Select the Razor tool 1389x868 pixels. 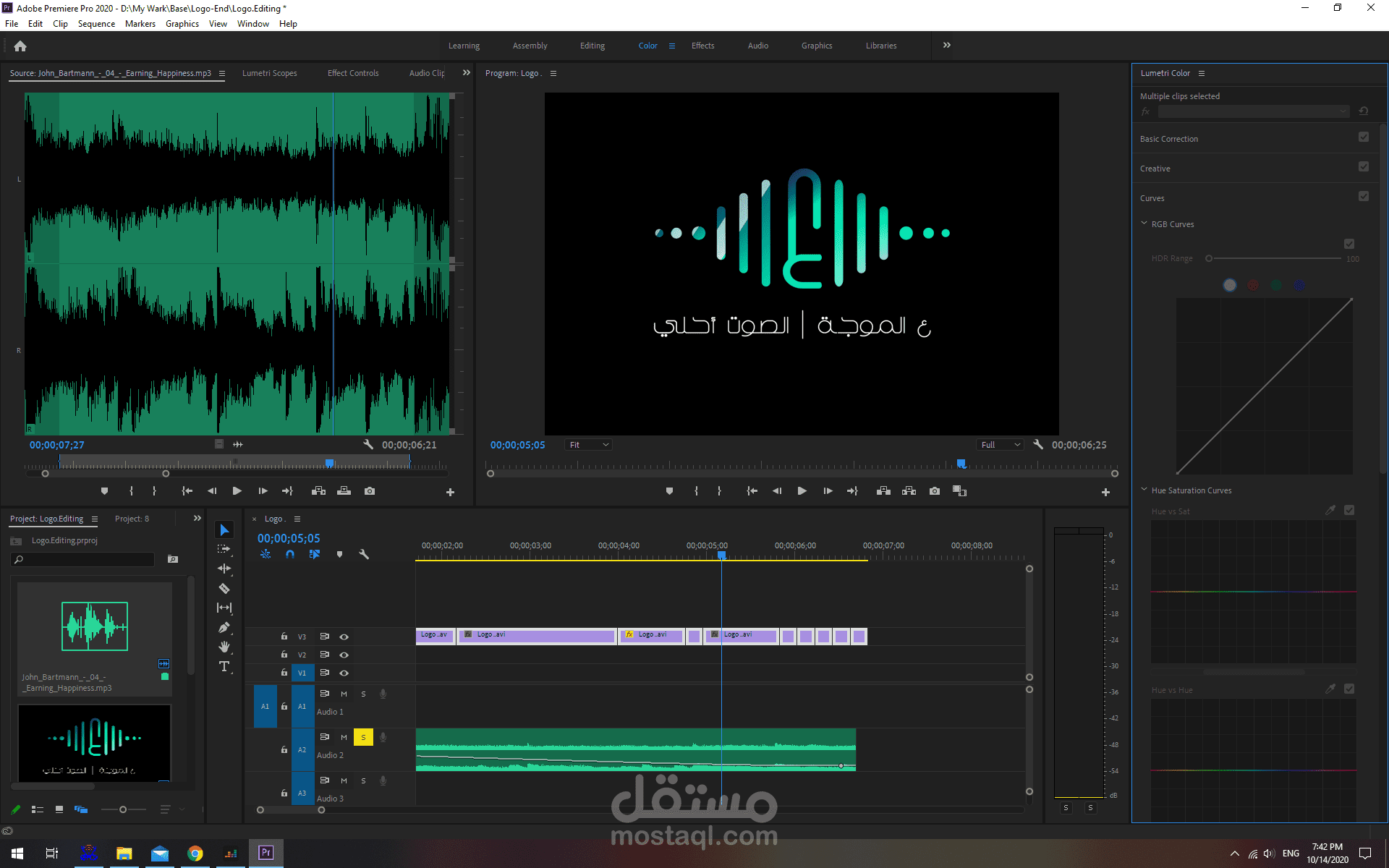click(x=224, y=588)
